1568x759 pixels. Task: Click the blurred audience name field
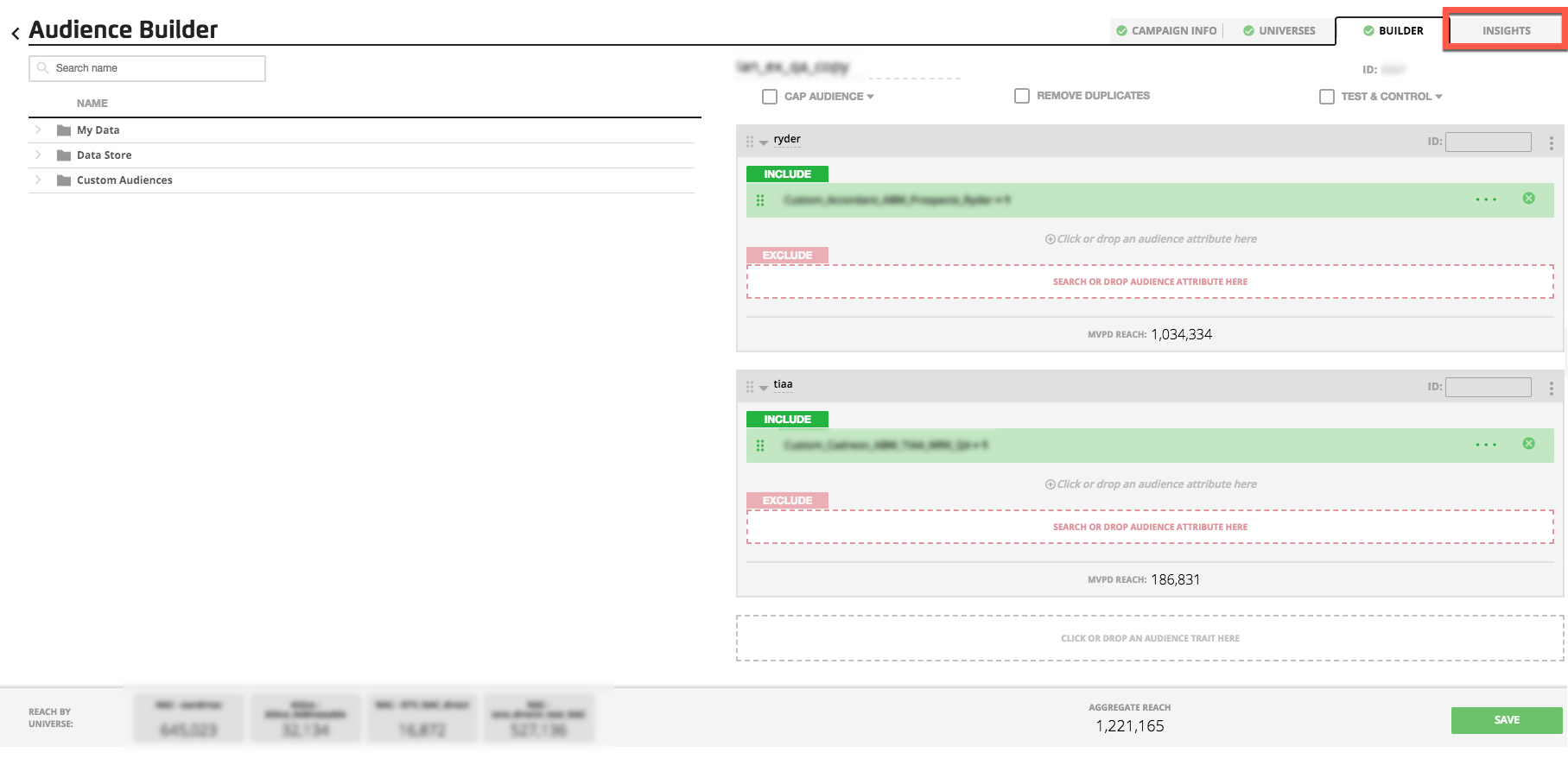[x=848, y=67]
